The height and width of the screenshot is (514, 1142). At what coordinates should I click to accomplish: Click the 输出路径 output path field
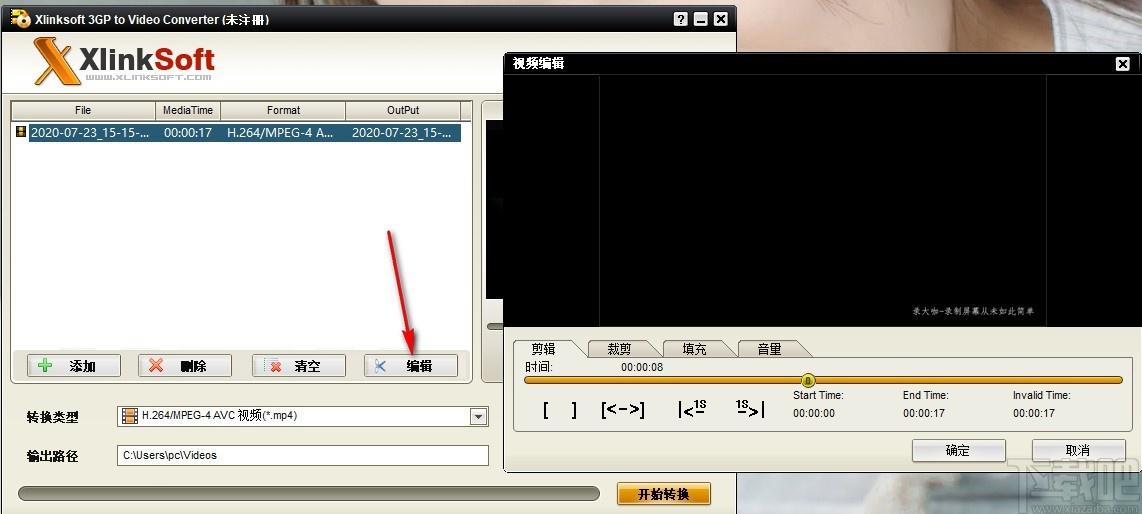[302, 455]
